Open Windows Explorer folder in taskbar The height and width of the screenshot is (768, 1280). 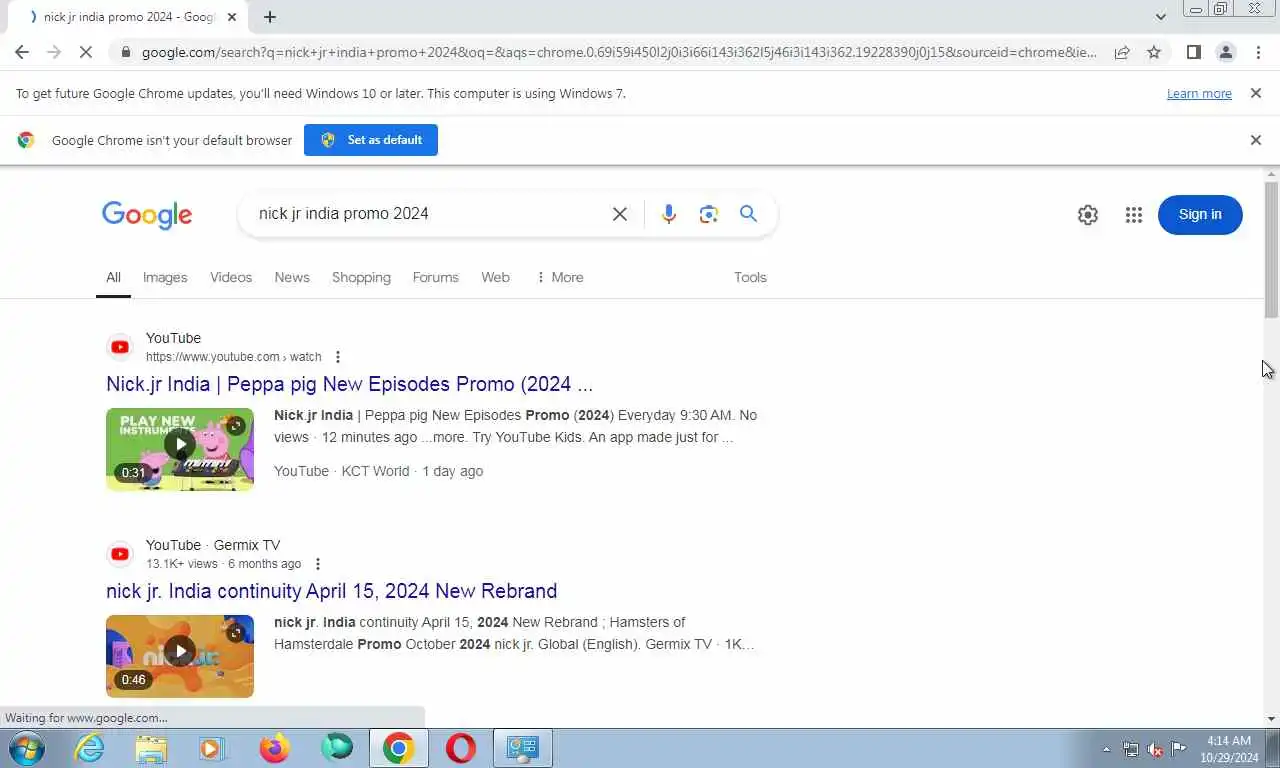click(x=151, y=748)
